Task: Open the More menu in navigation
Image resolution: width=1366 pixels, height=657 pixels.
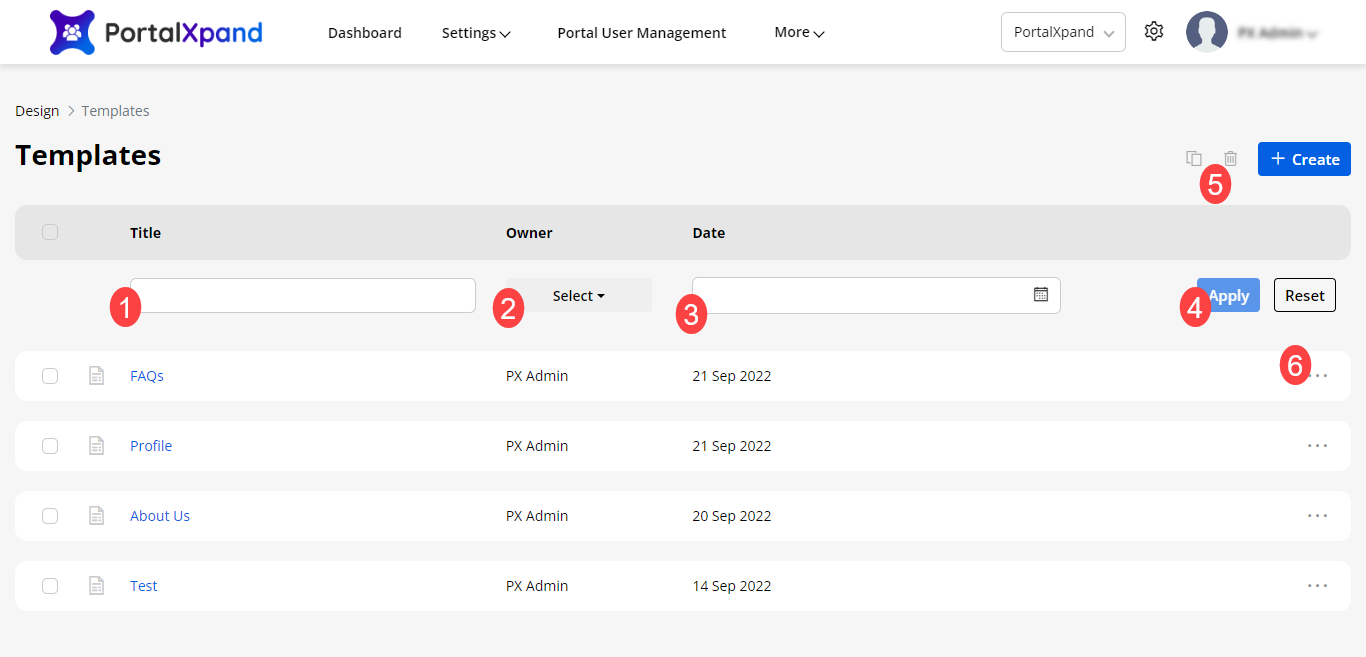Action: (799, 33)
